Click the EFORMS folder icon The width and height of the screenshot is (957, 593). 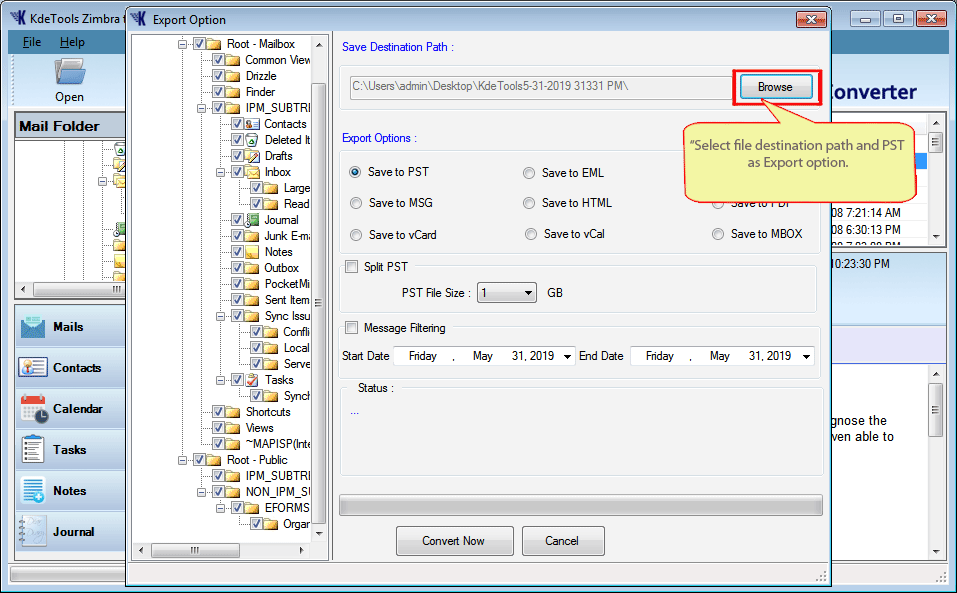pyautogui.click(x=252, y=508)
